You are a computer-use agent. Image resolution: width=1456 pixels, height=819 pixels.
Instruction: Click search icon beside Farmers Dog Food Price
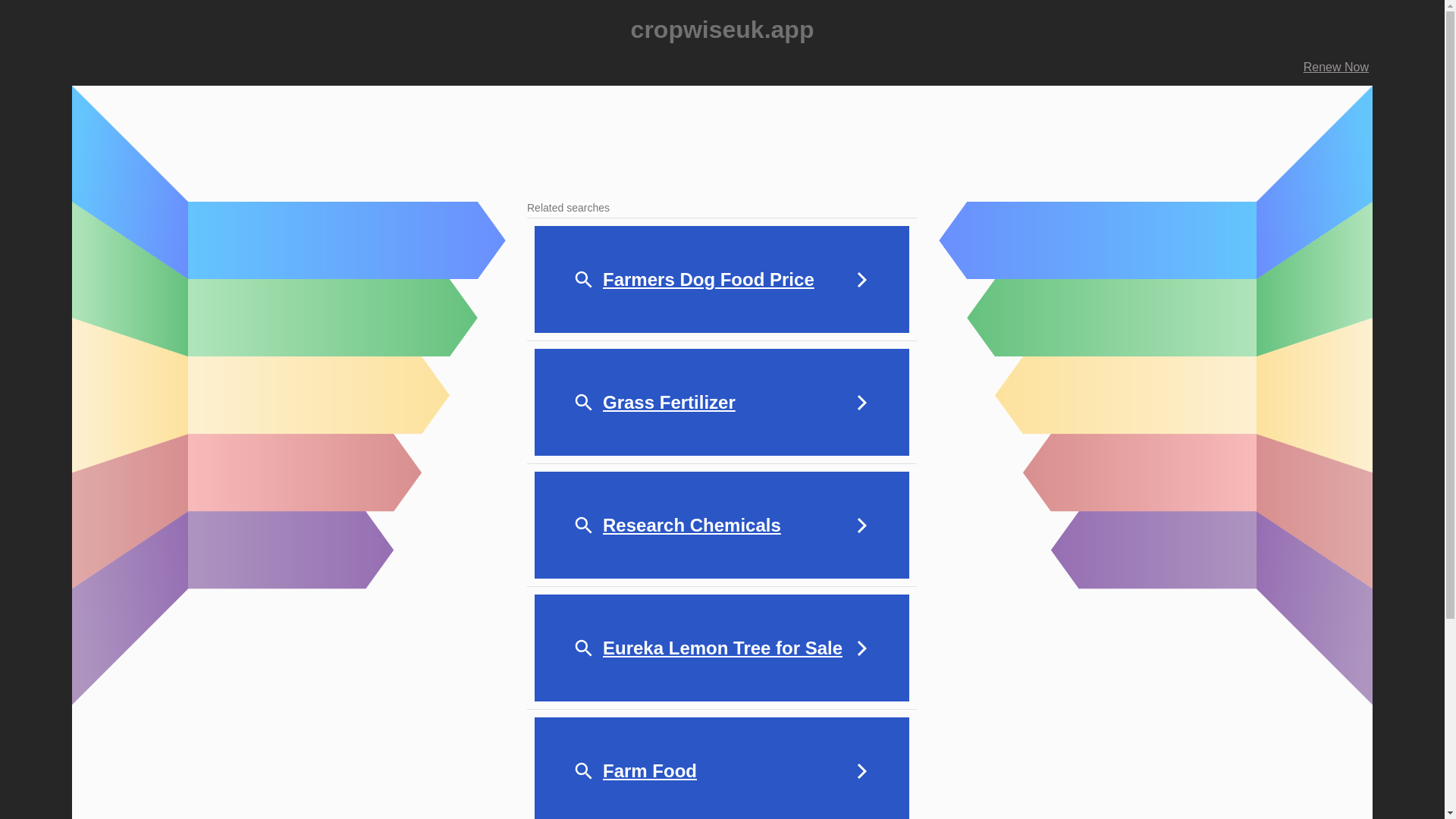pyautogui.click(x=583, y=280)
